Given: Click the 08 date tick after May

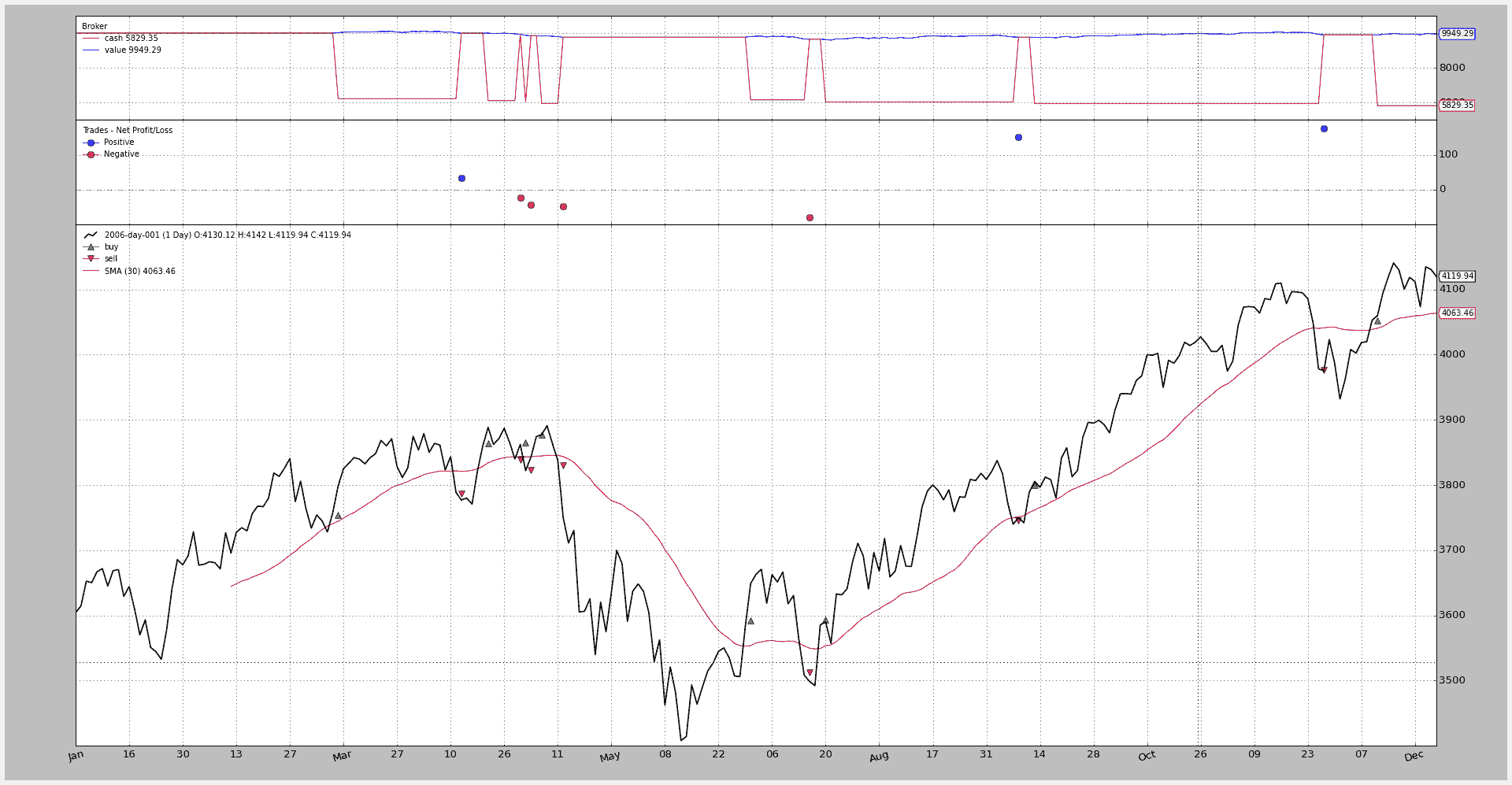Looking at the screenshot, I should [x=665, y=754].
